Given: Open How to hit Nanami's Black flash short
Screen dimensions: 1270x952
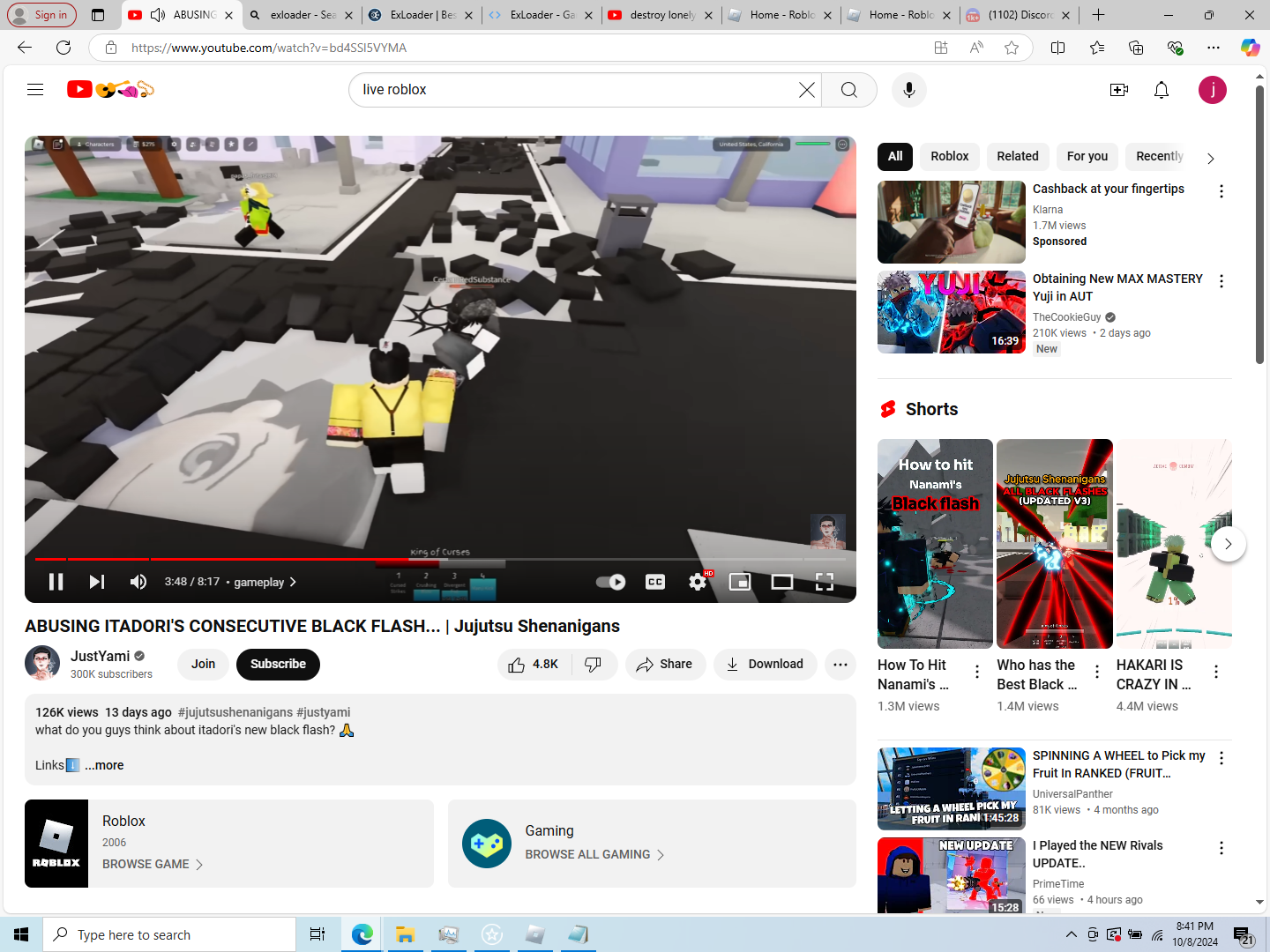Looking at the screenshot, I should coord(935,544).
